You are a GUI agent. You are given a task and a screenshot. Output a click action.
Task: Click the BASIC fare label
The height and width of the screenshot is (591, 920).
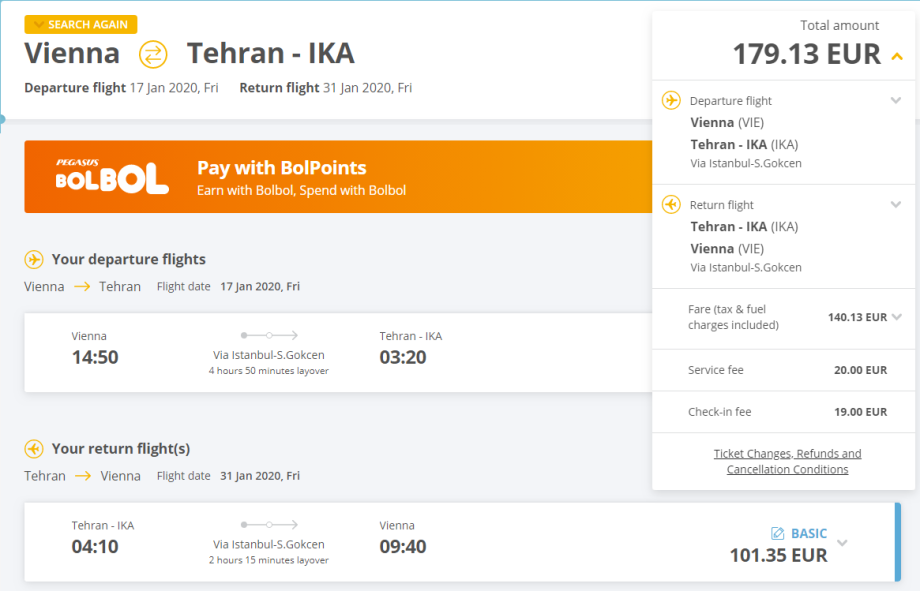point(809,534)
